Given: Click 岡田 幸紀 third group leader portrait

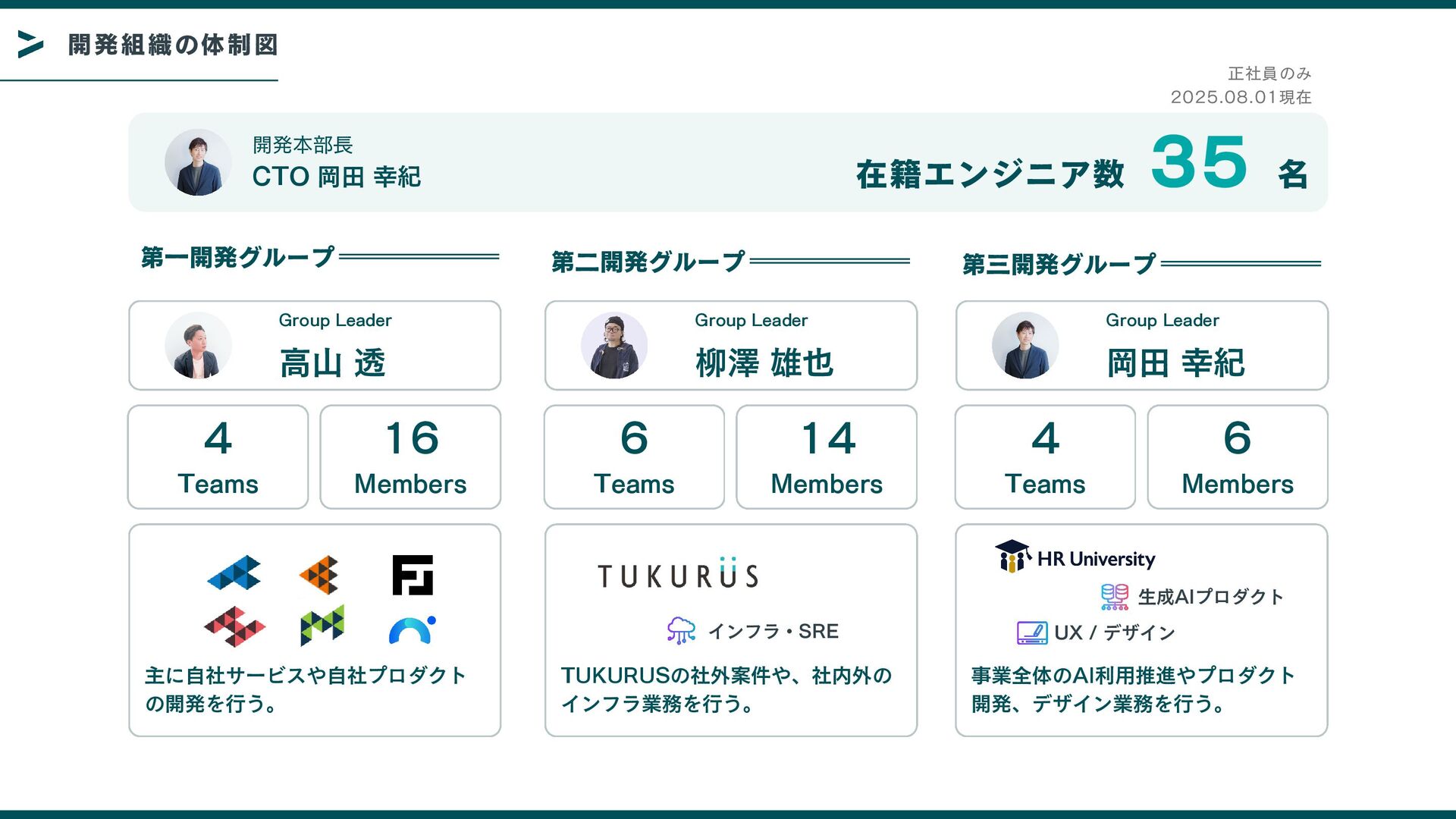Looking at the screenshot, I should click(x=1025, y=346).
